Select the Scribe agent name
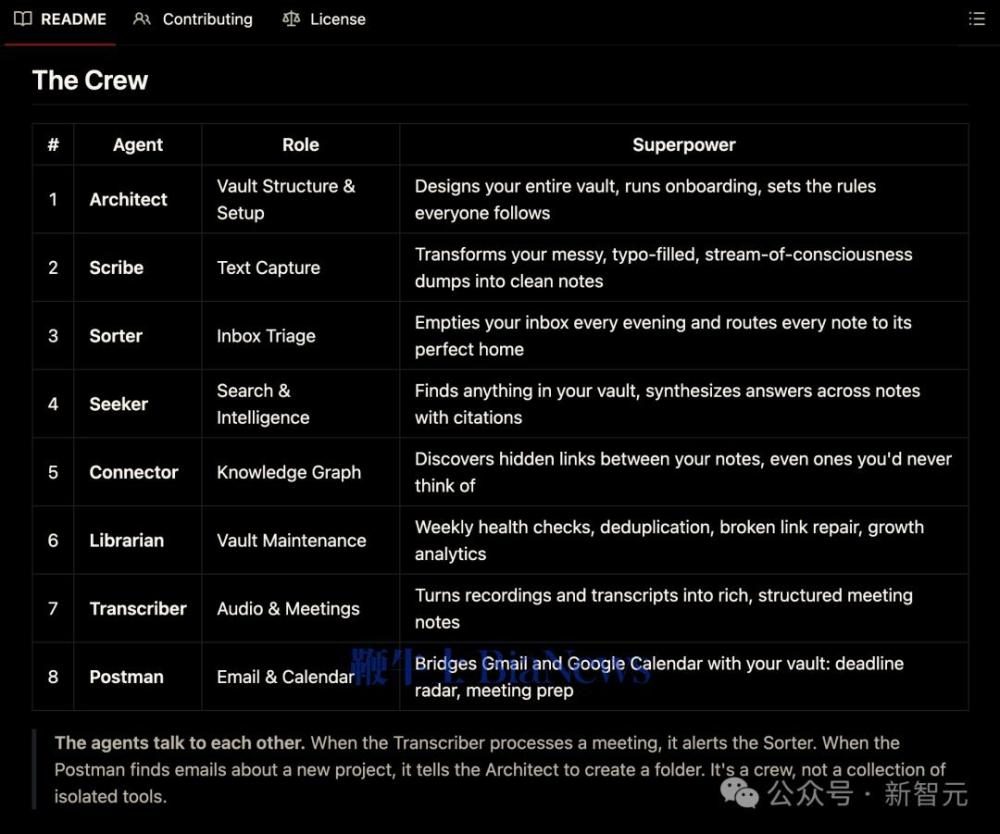This screenshot has width=1000, height=834. [116, 268]
